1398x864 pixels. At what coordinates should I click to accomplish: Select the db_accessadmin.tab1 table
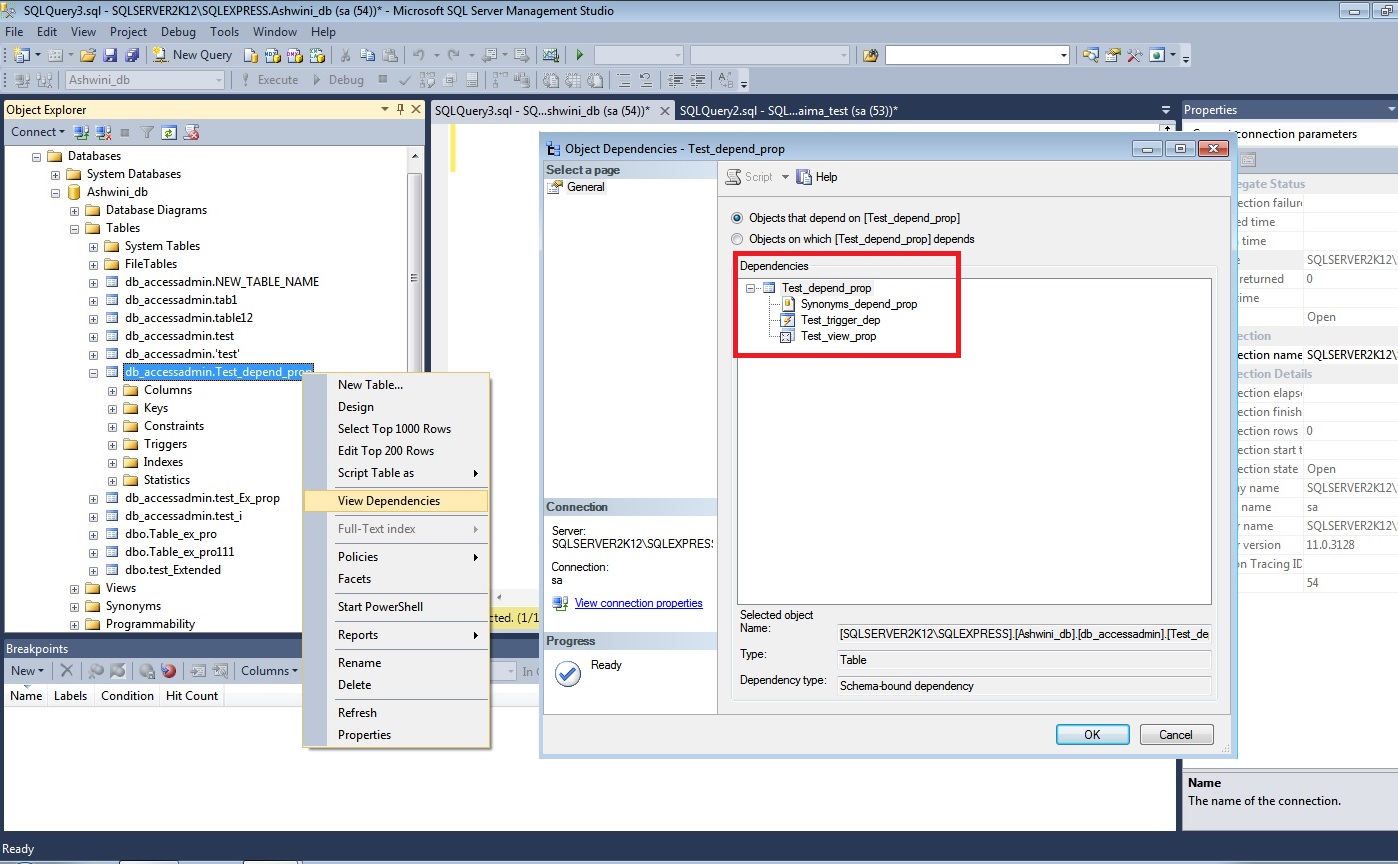181,300
